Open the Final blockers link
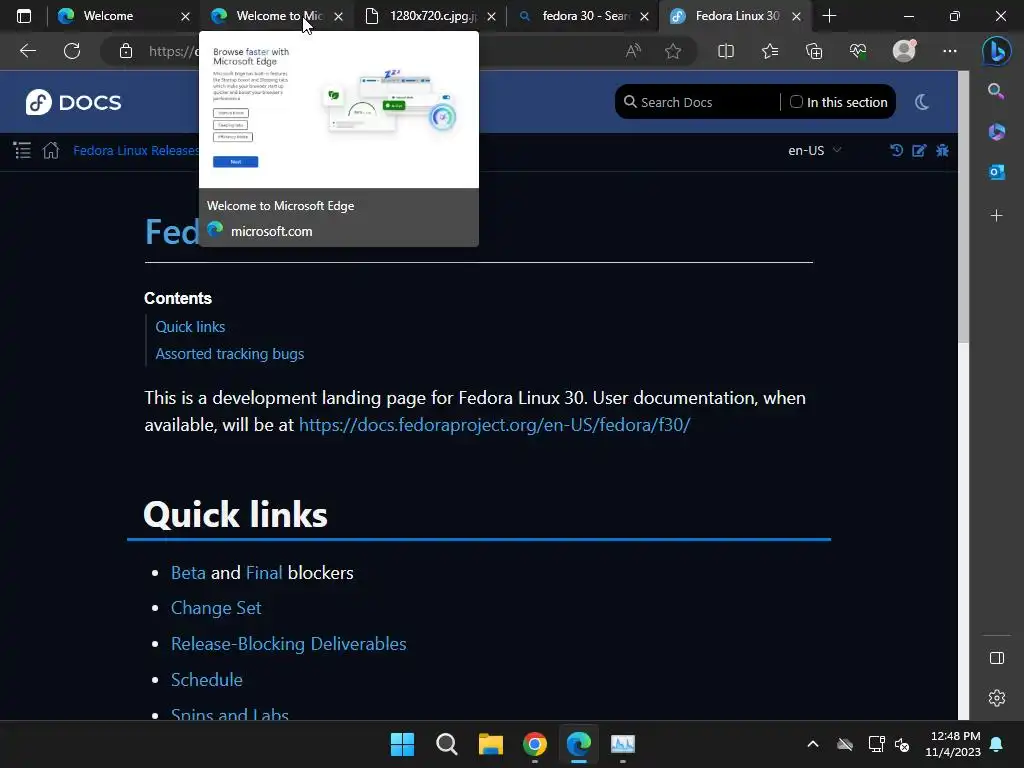Screen dimensions: 1024x768 (264, 573)
